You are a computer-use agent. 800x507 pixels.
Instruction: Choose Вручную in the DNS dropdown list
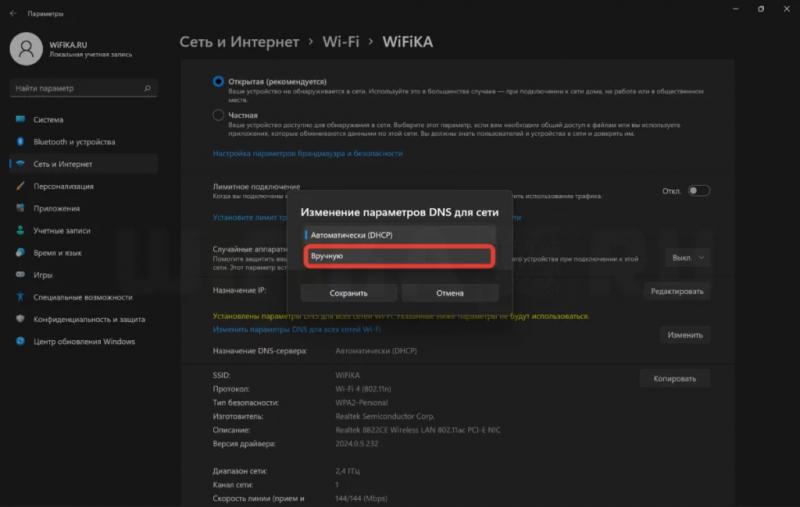tap(398, 257)
